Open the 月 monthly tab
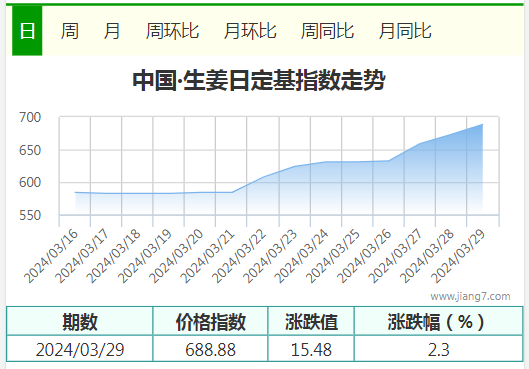Image resolution: width=529 pixels, height=369 pixels. 112,31
